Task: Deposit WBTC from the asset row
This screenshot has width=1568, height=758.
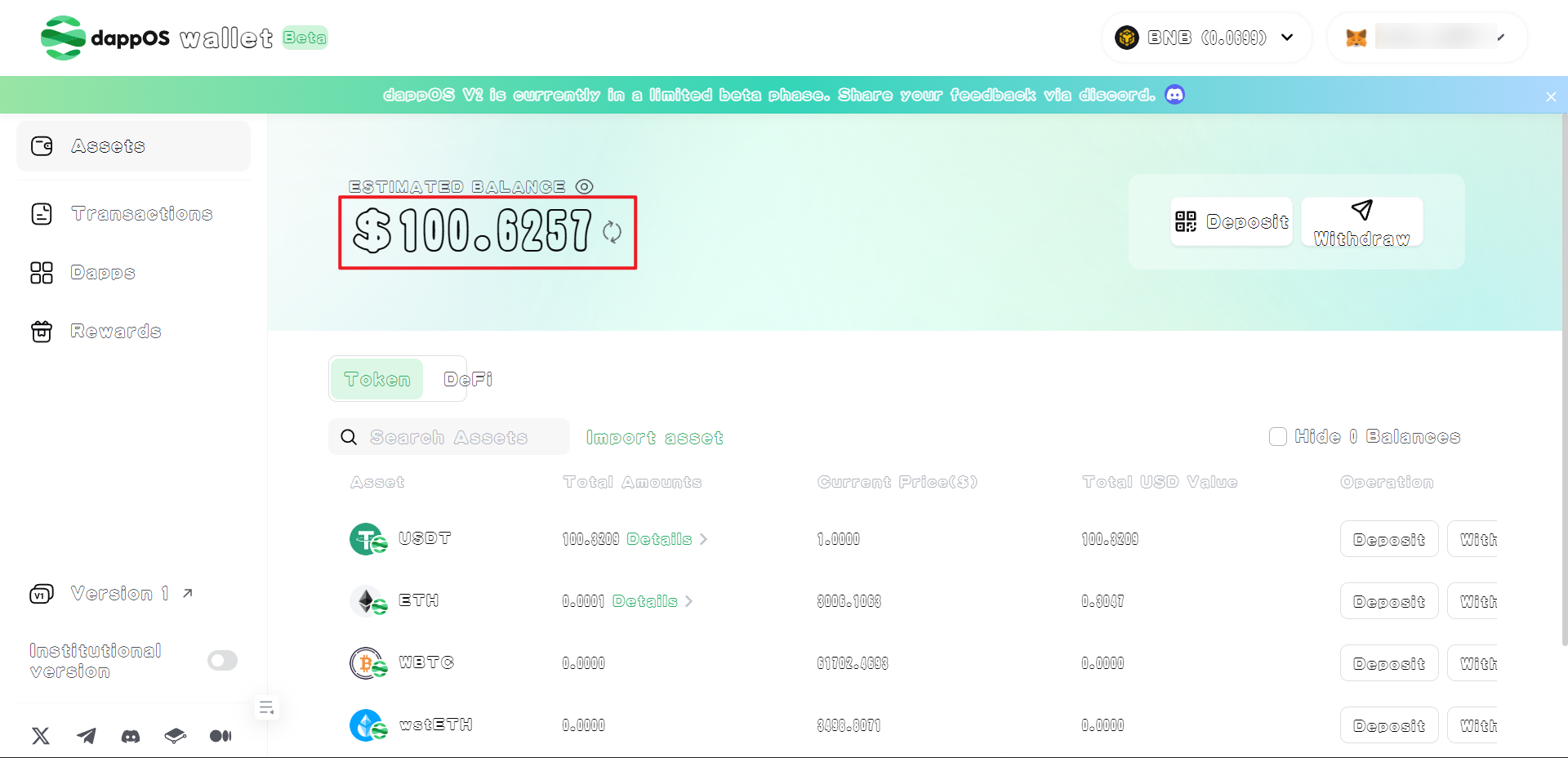Action: tap(1389, 663)
